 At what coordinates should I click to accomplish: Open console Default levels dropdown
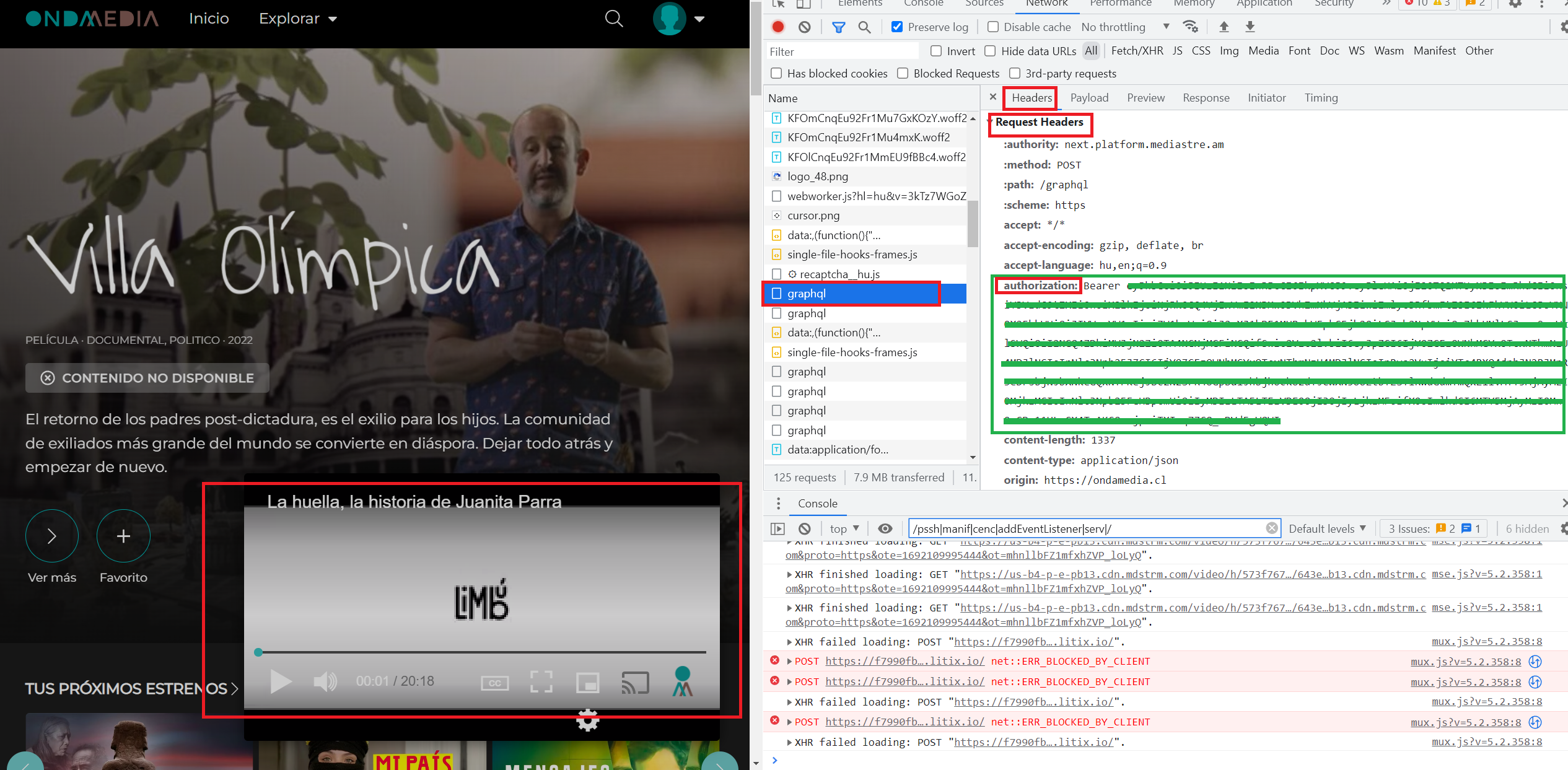click(1327, 528)
